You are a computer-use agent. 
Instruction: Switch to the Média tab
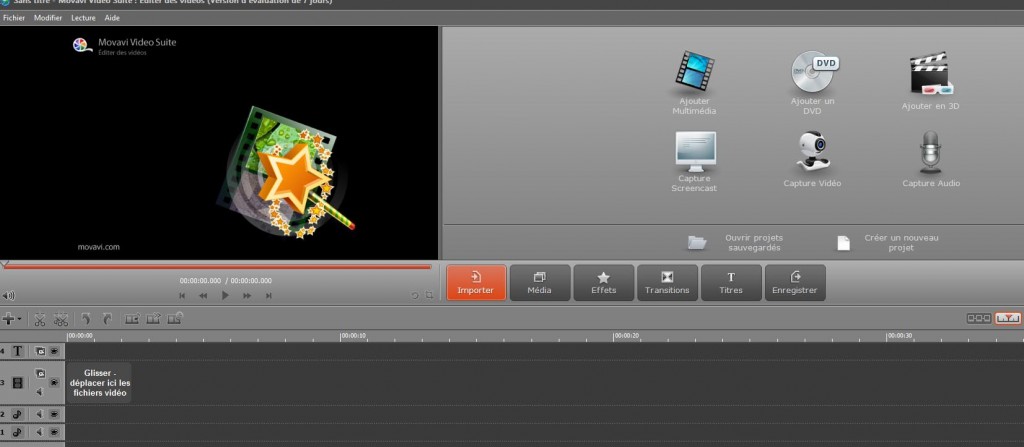539,283
